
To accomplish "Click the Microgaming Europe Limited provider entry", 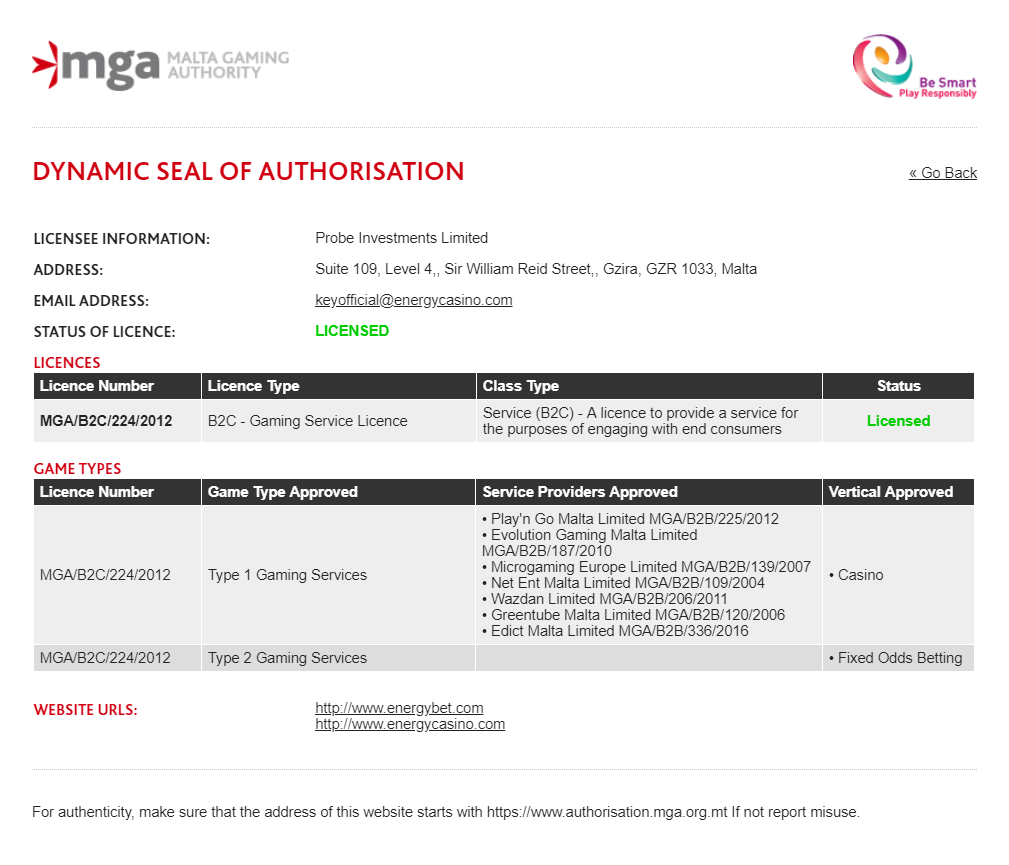I will pos(646,567).
